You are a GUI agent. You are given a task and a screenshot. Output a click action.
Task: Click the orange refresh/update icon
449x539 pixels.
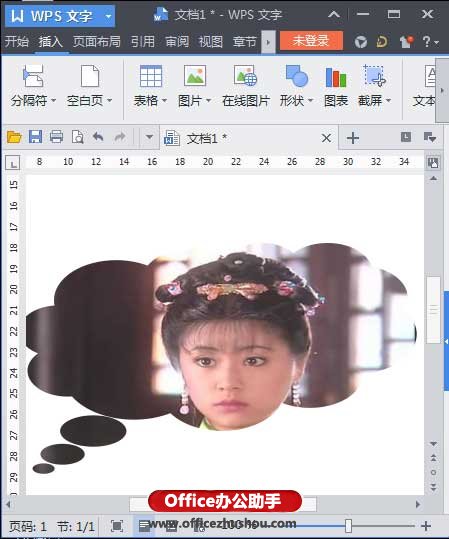[x=382, y=42]
